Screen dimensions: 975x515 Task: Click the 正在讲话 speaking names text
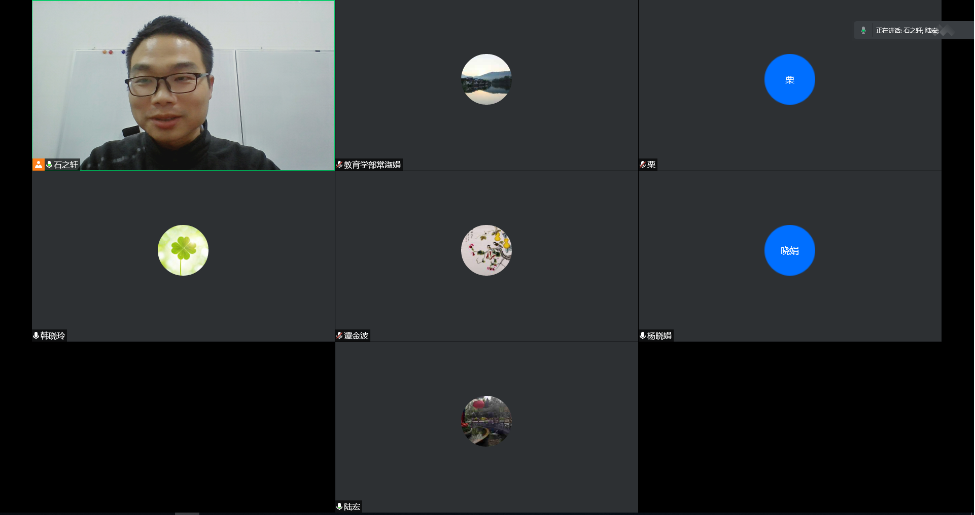[907, 31]
